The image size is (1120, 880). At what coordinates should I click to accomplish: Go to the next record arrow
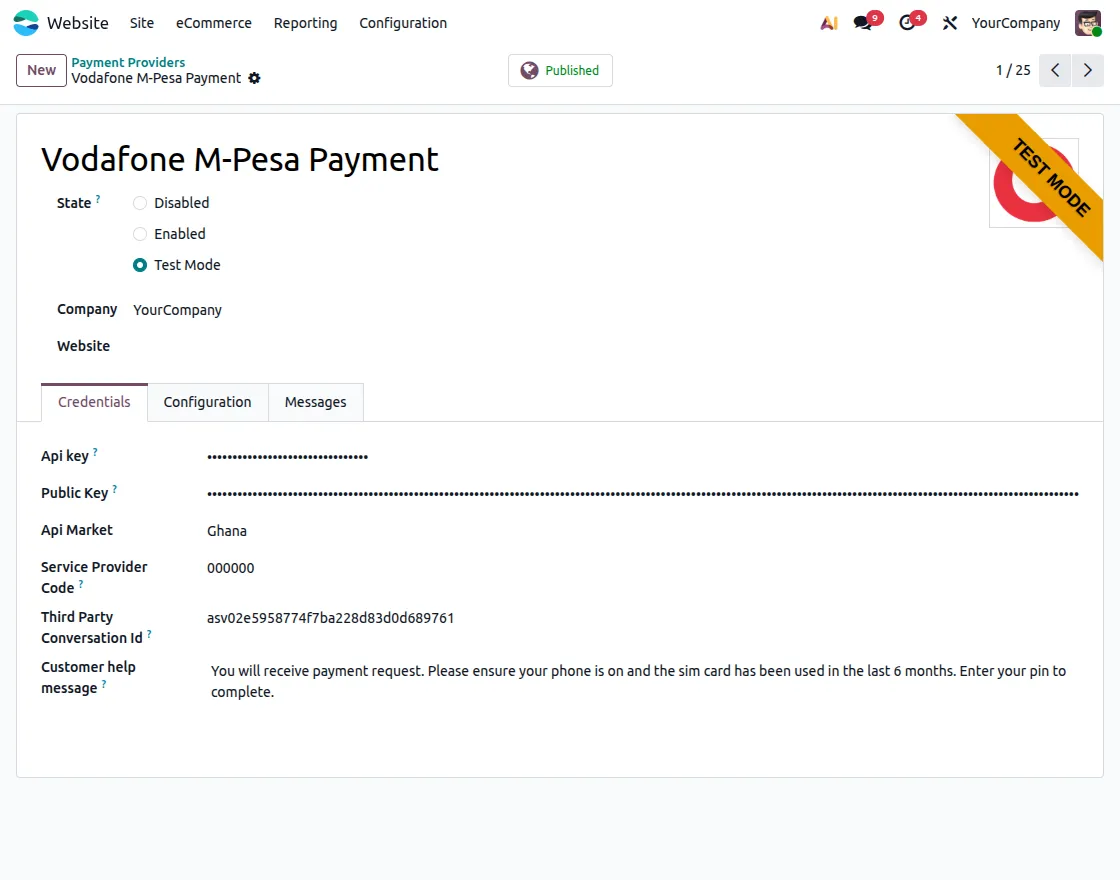(1088, 70)
